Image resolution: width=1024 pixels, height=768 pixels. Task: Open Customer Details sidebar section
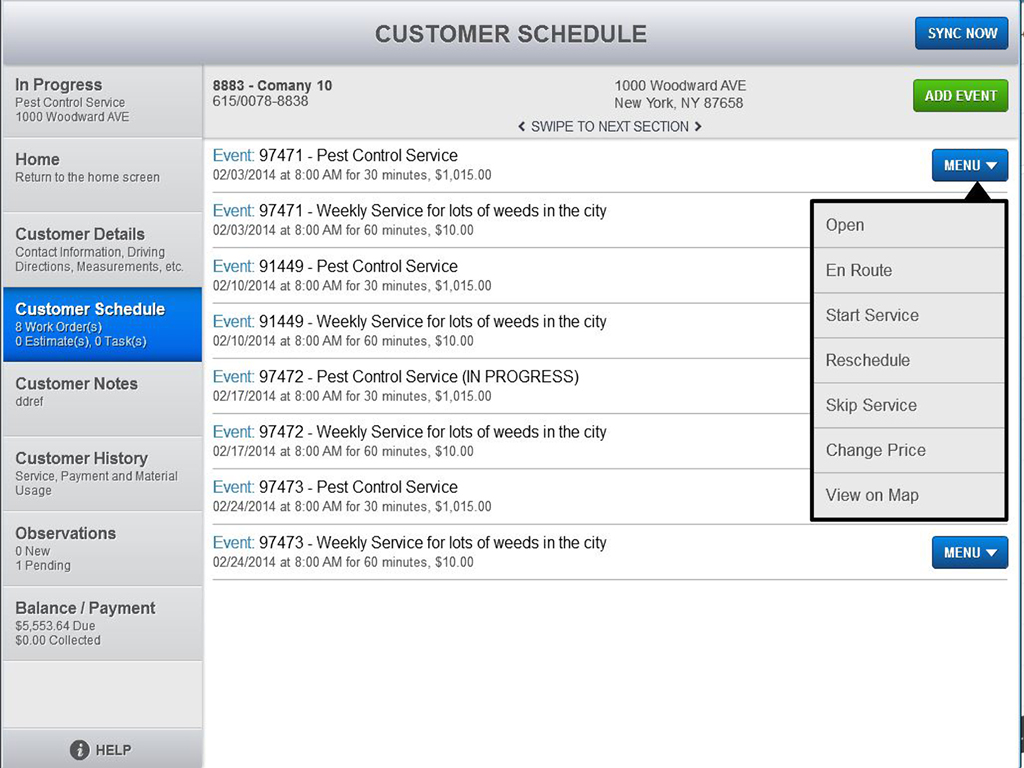point(102,249)
